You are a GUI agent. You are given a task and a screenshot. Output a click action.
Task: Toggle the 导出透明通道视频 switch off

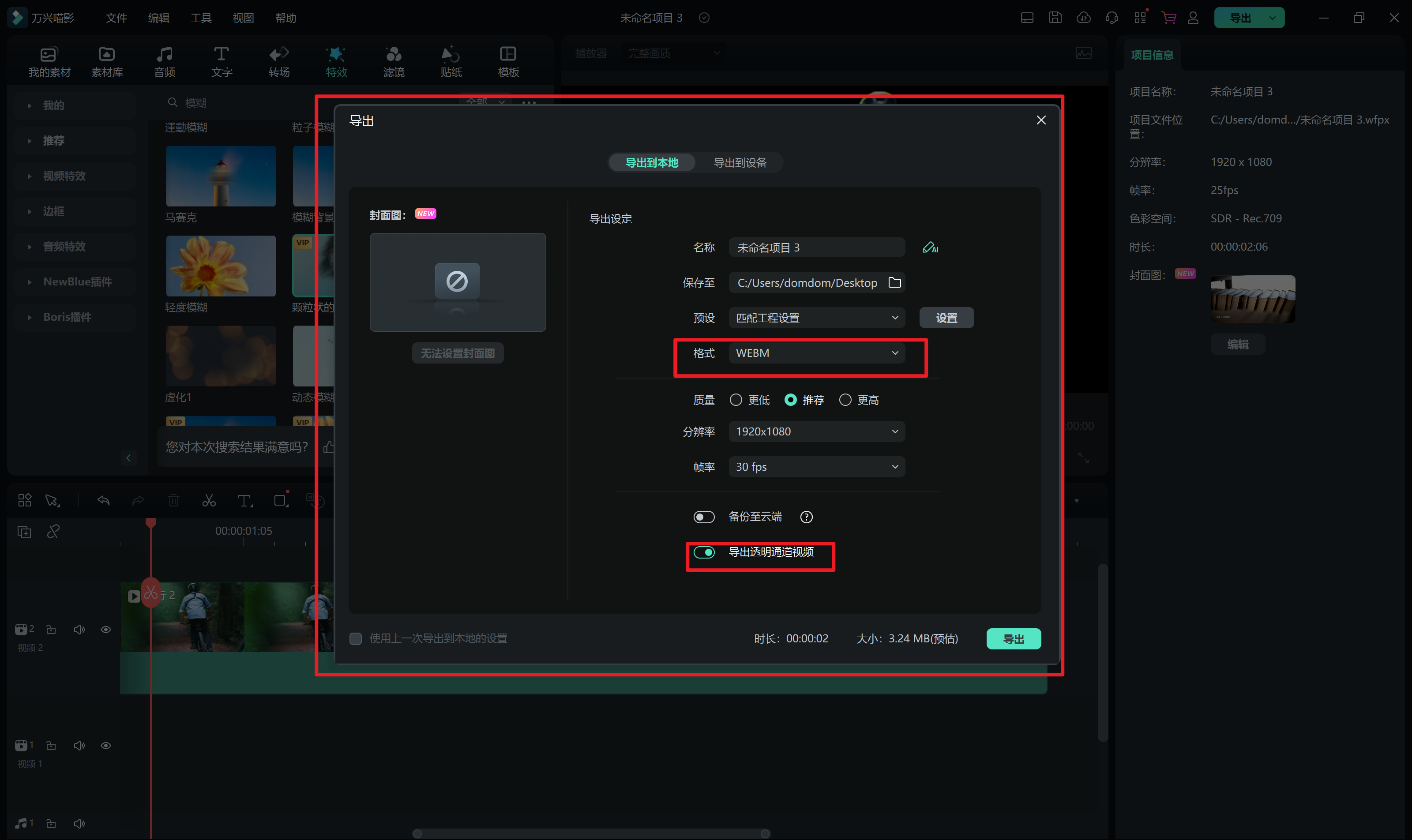(704, 552)
